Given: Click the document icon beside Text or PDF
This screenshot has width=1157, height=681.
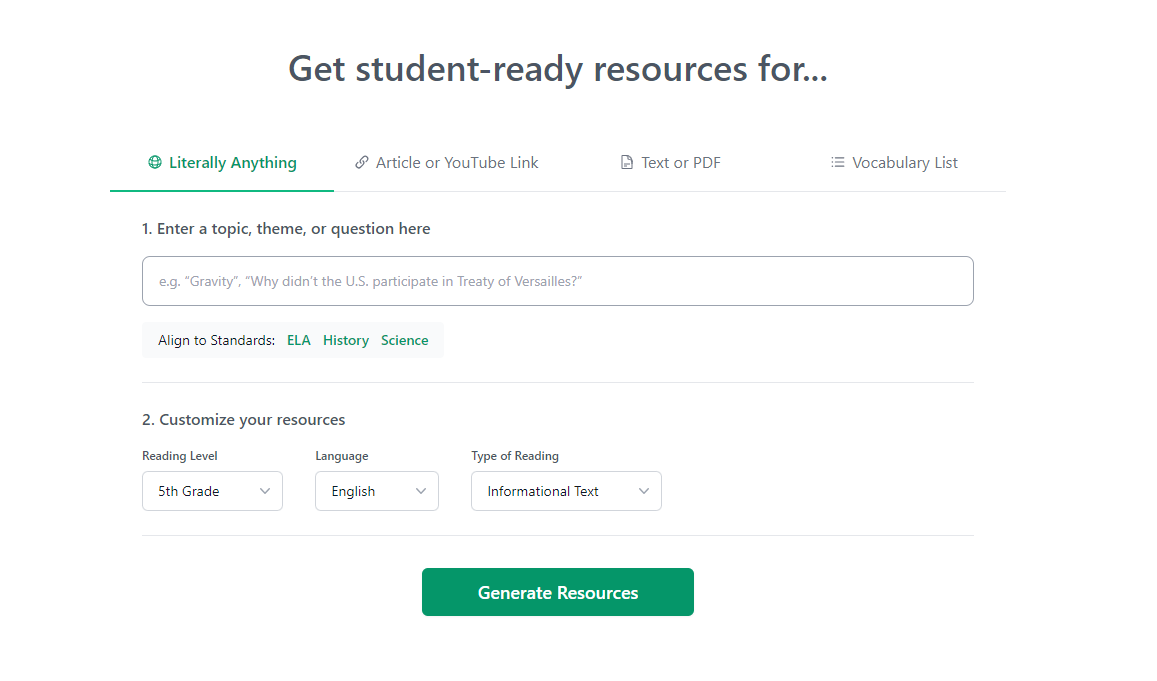Looking at the screenshot, I should click(x=627, y=163).
